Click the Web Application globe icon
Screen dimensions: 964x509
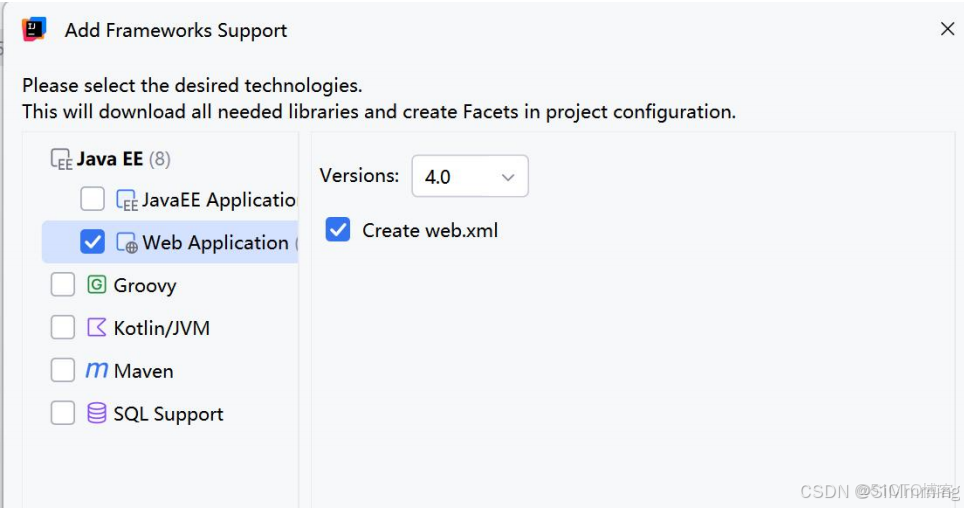pyautogui.click(x=127, y=243)
